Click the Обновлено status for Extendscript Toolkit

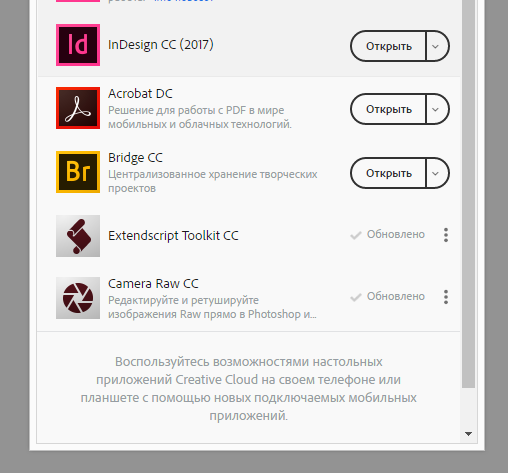[396, 234]
